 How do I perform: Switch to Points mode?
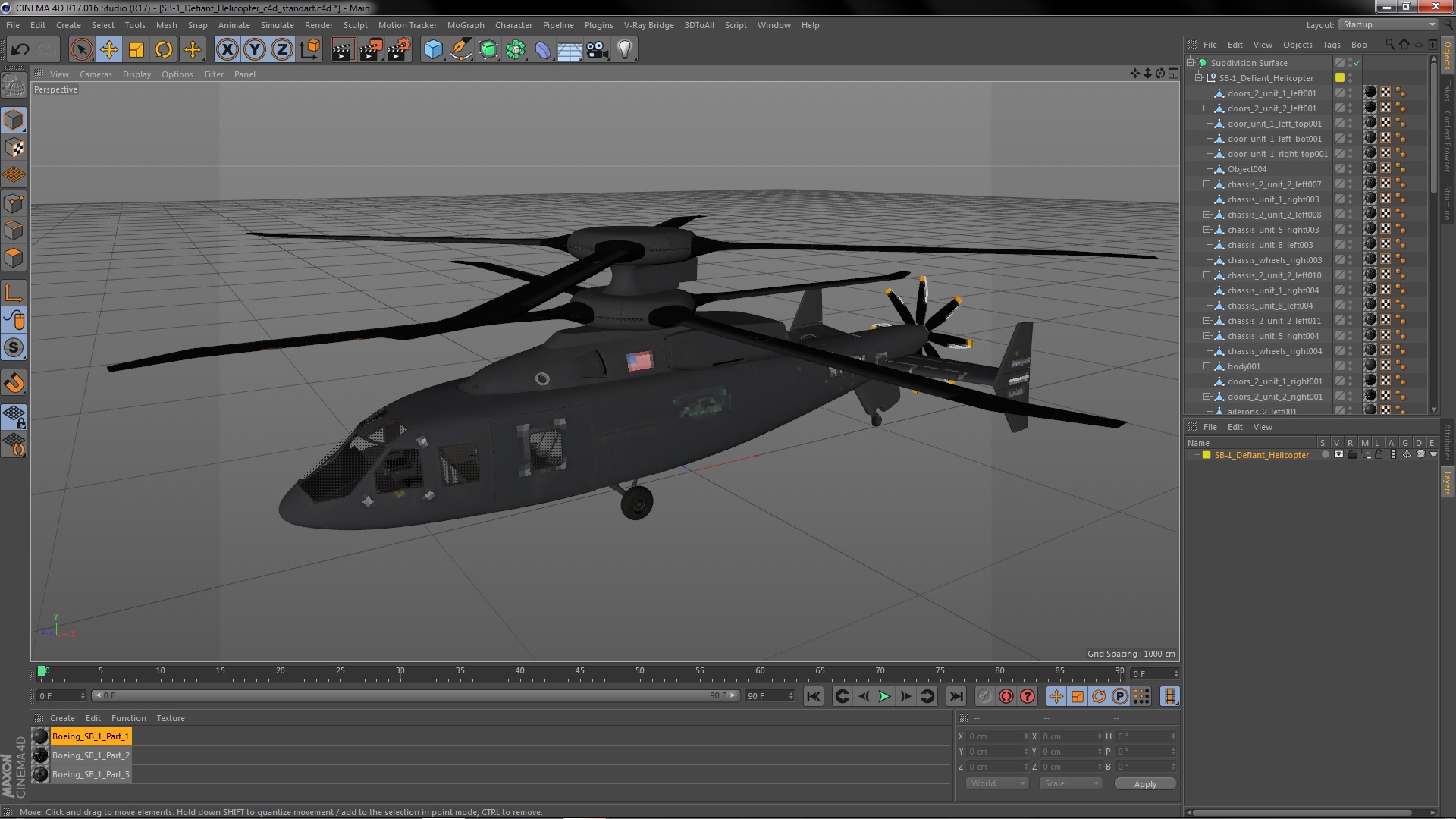pos(14,202)
